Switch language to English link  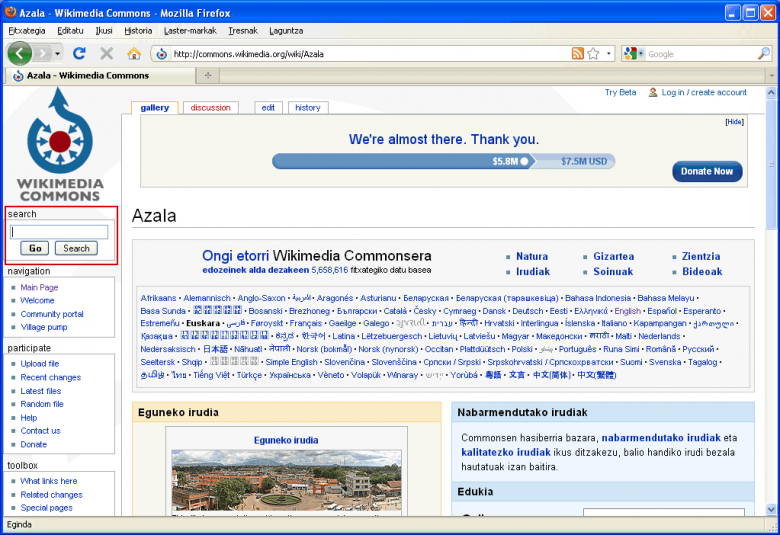pos(627,311)
